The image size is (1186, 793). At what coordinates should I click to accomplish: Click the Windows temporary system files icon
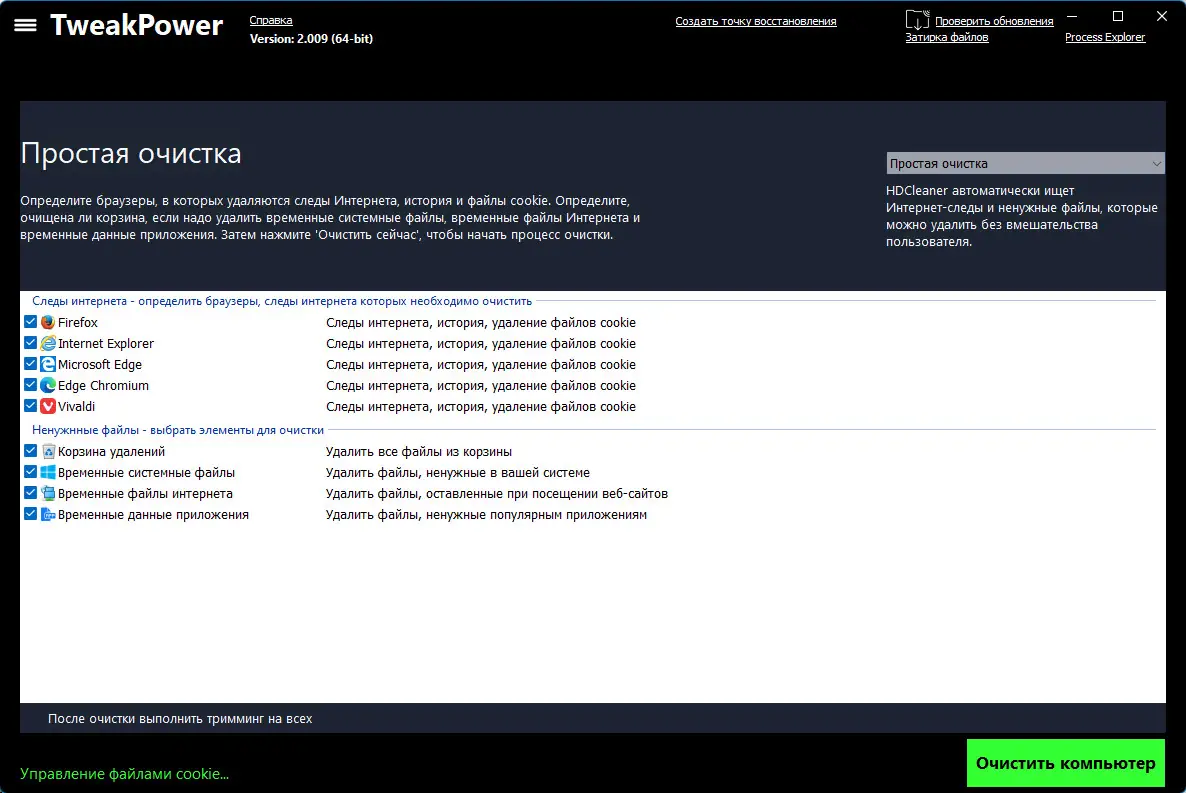pos(48,472)
